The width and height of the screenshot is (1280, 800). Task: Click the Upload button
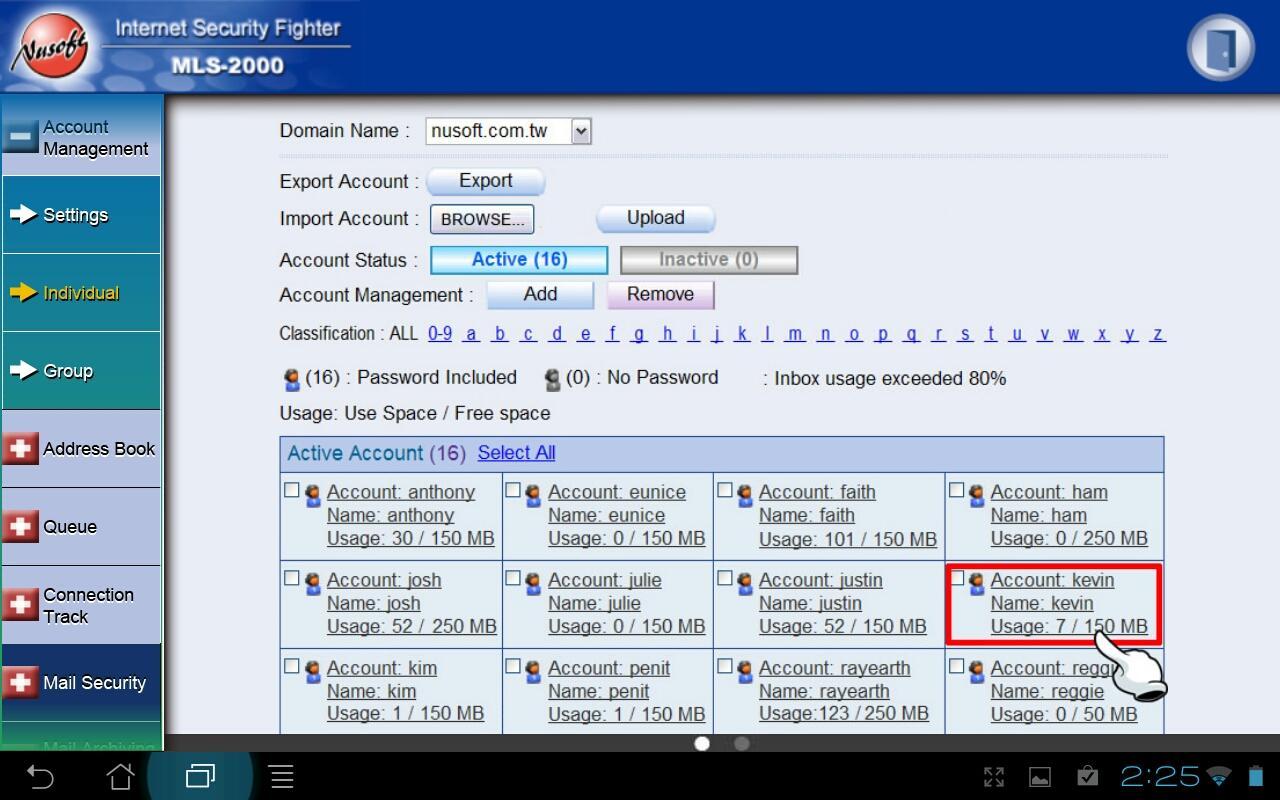click(x=656, y=218)
